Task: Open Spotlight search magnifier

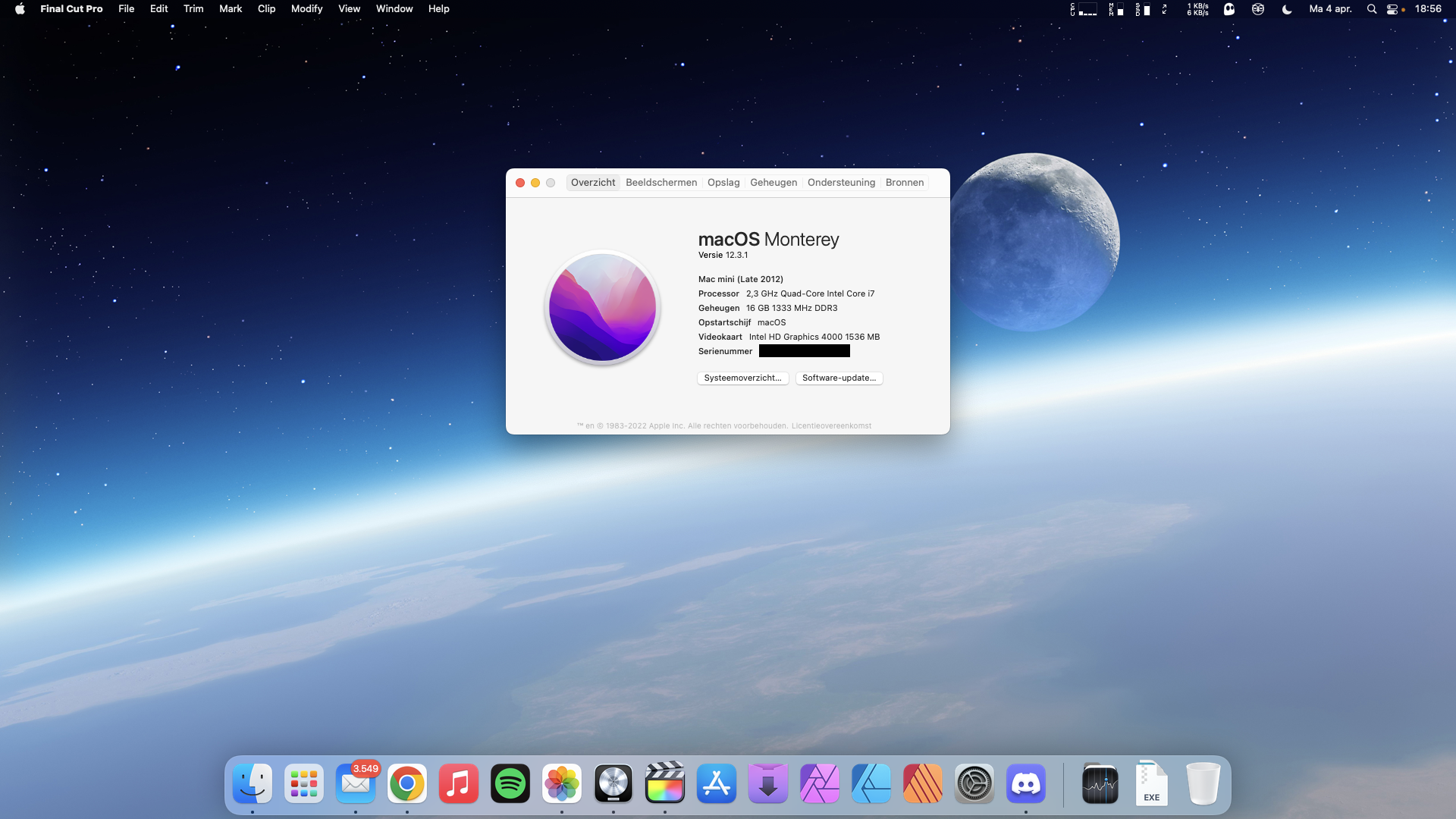Action: (1372, 9)
